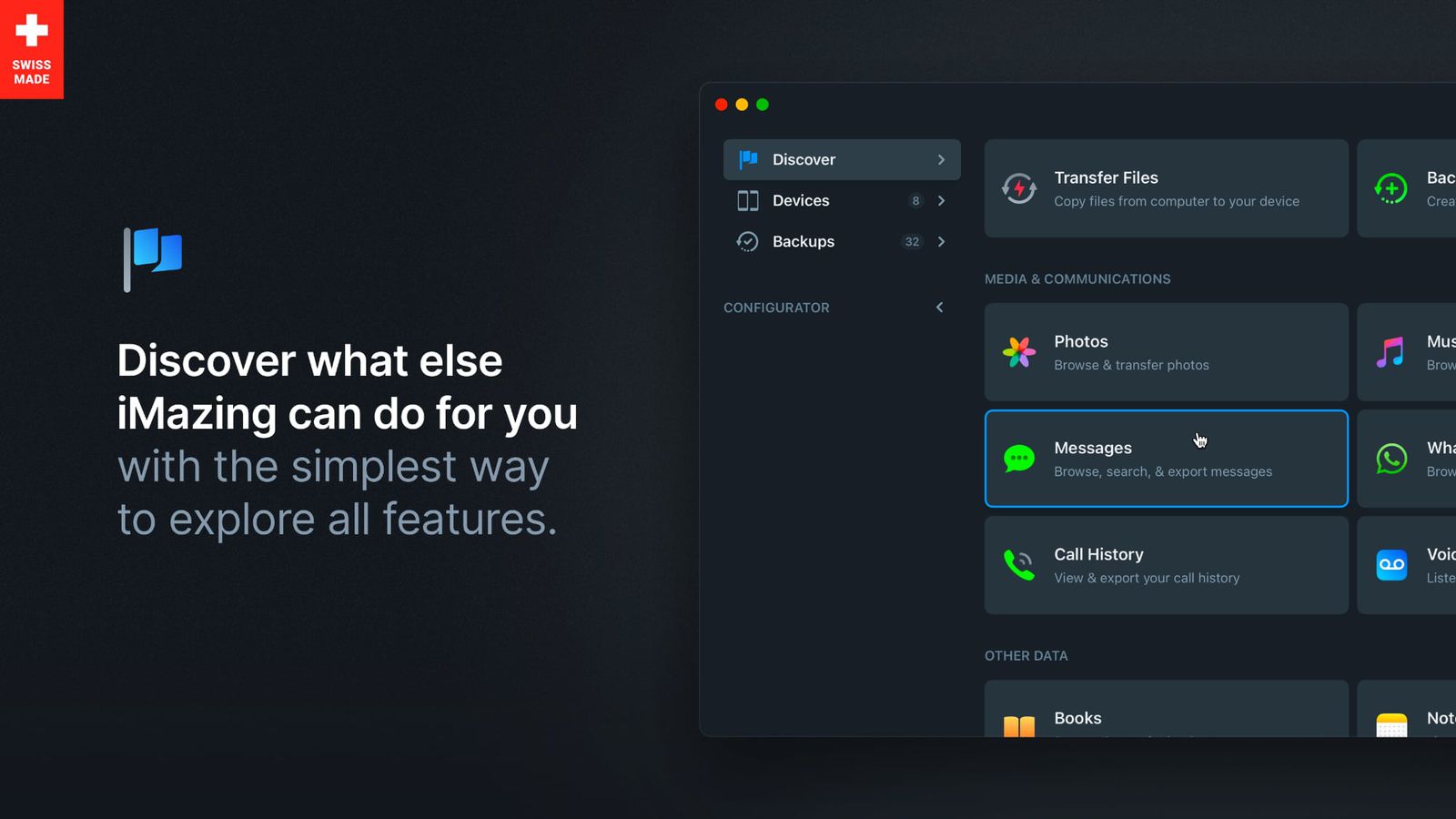Click the Voicemail icon
Image resolution: width=1456 pixels, height=819 pixels.
click(x=1391, y=565)
